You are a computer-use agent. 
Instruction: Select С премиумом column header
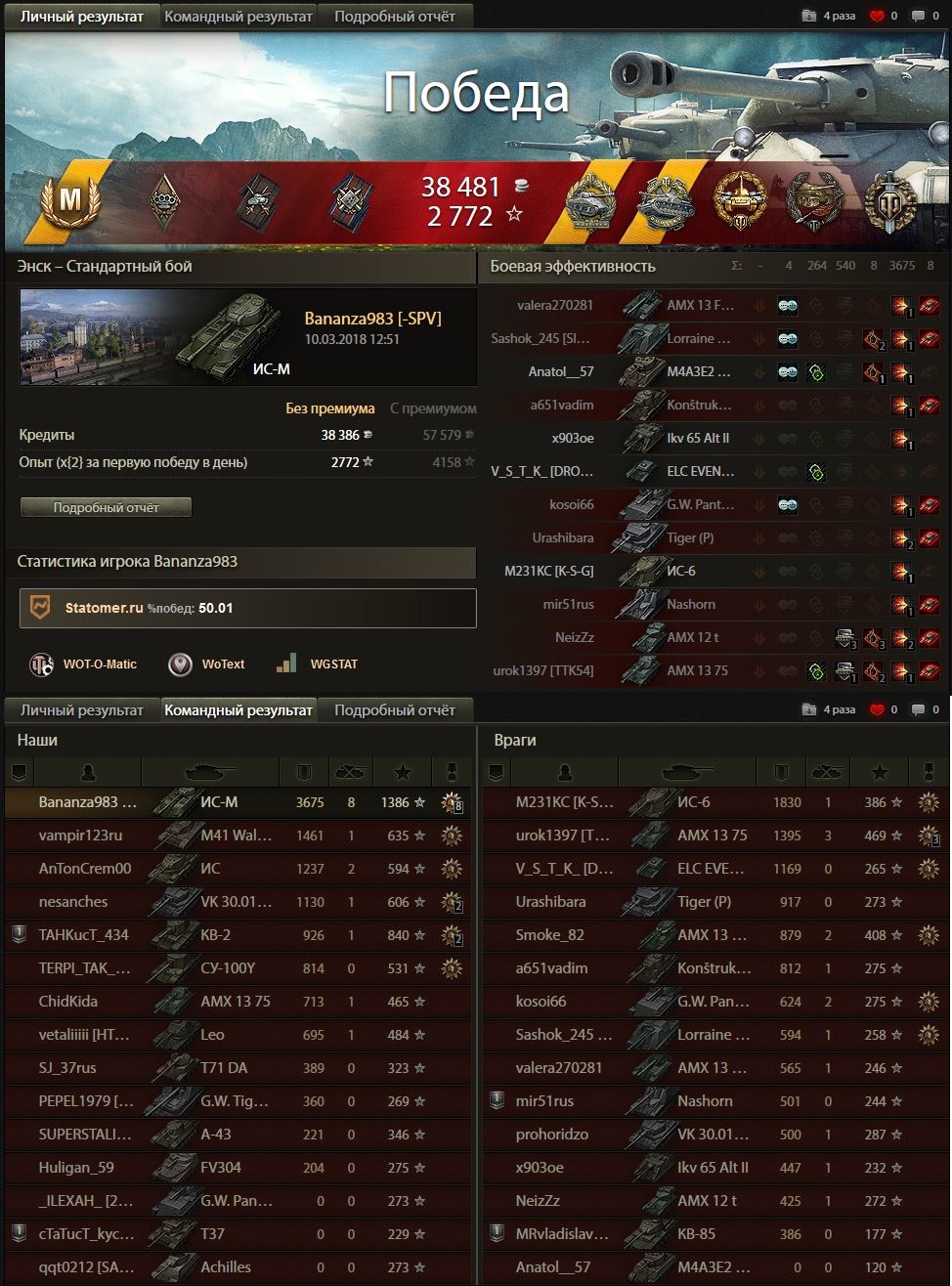(433, 408)
